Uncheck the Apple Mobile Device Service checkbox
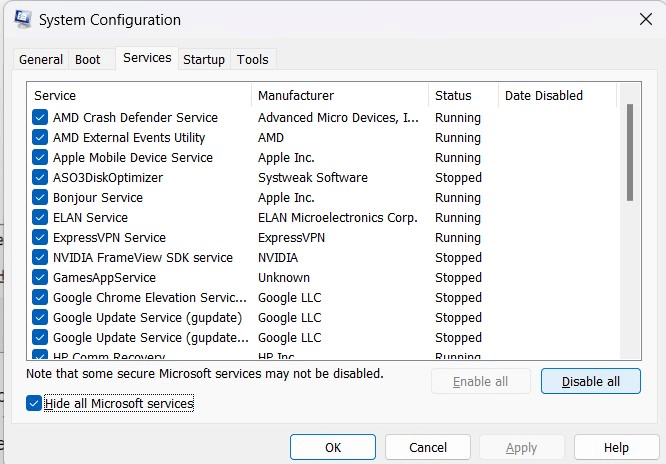 point(40,158)
